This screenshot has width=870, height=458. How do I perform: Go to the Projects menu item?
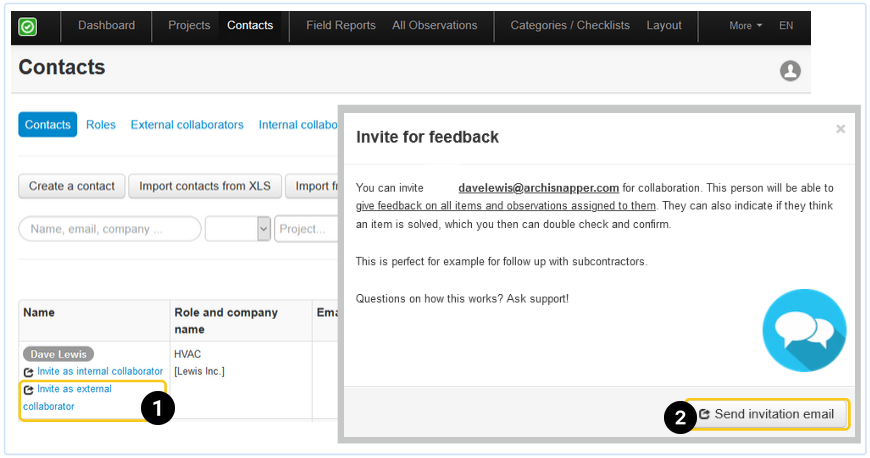click(x=189, y=26)
